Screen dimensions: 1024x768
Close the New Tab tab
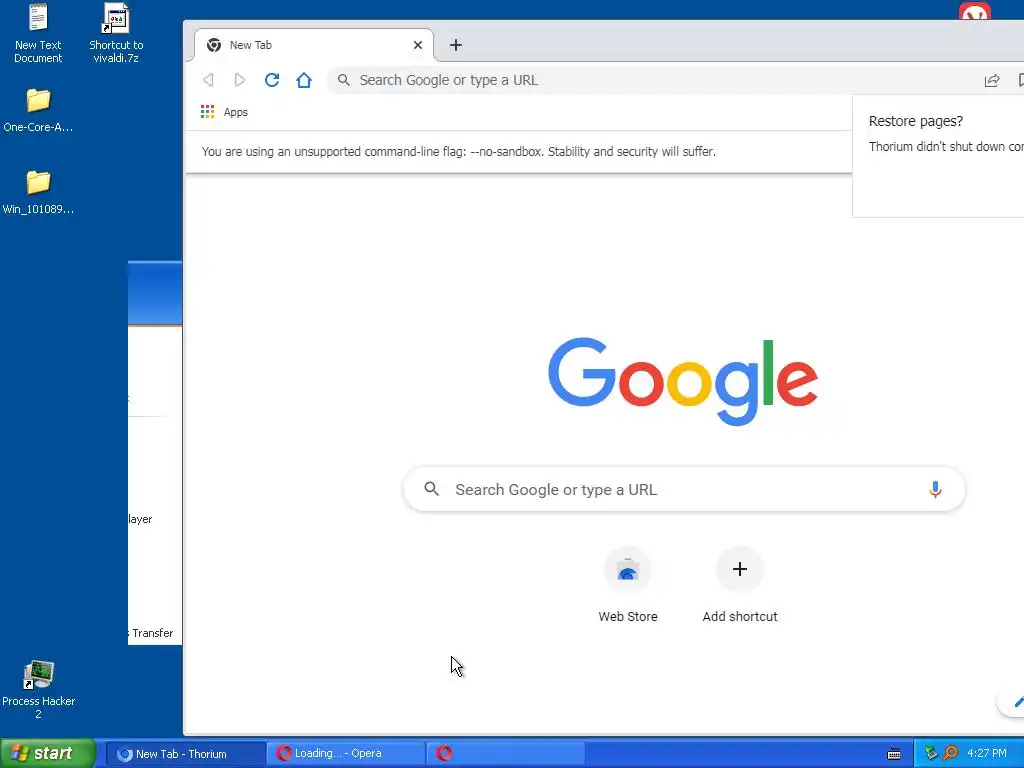point(418,44)
